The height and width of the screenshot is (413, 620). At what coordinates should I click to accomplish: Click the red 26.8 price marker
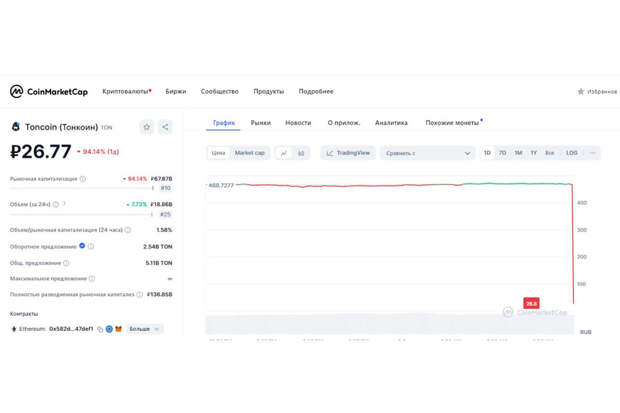(x=531, y=303)
